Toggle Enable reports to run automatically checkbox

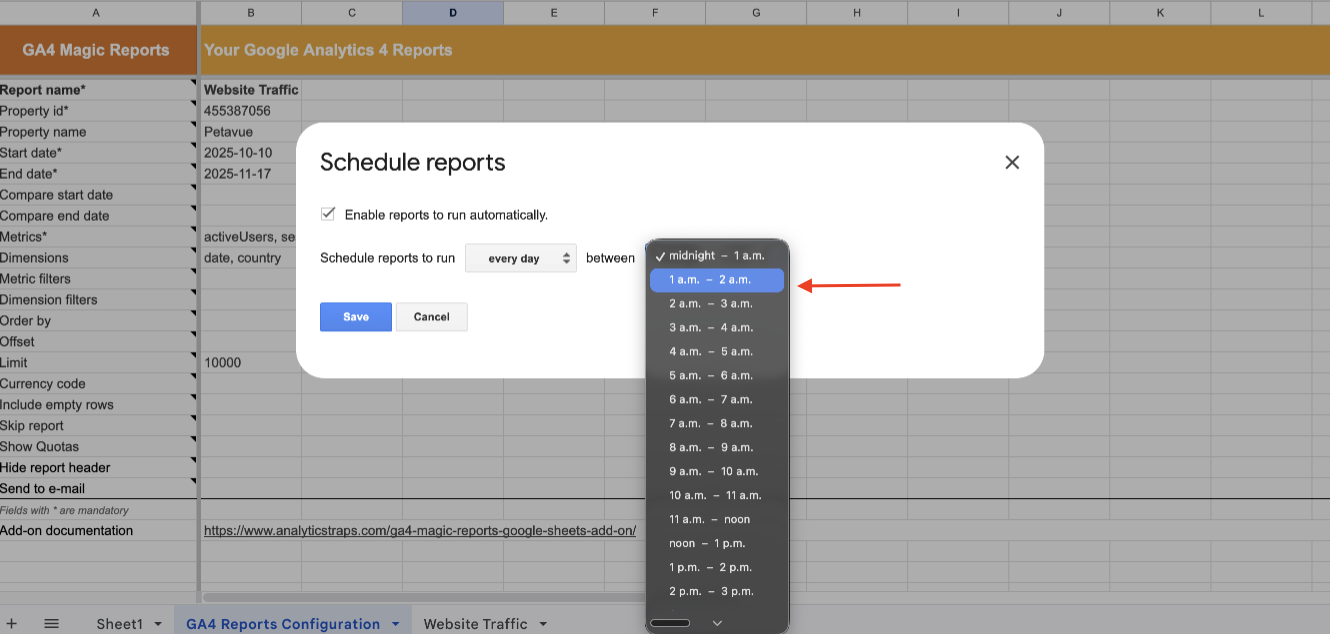coord(327,214)
